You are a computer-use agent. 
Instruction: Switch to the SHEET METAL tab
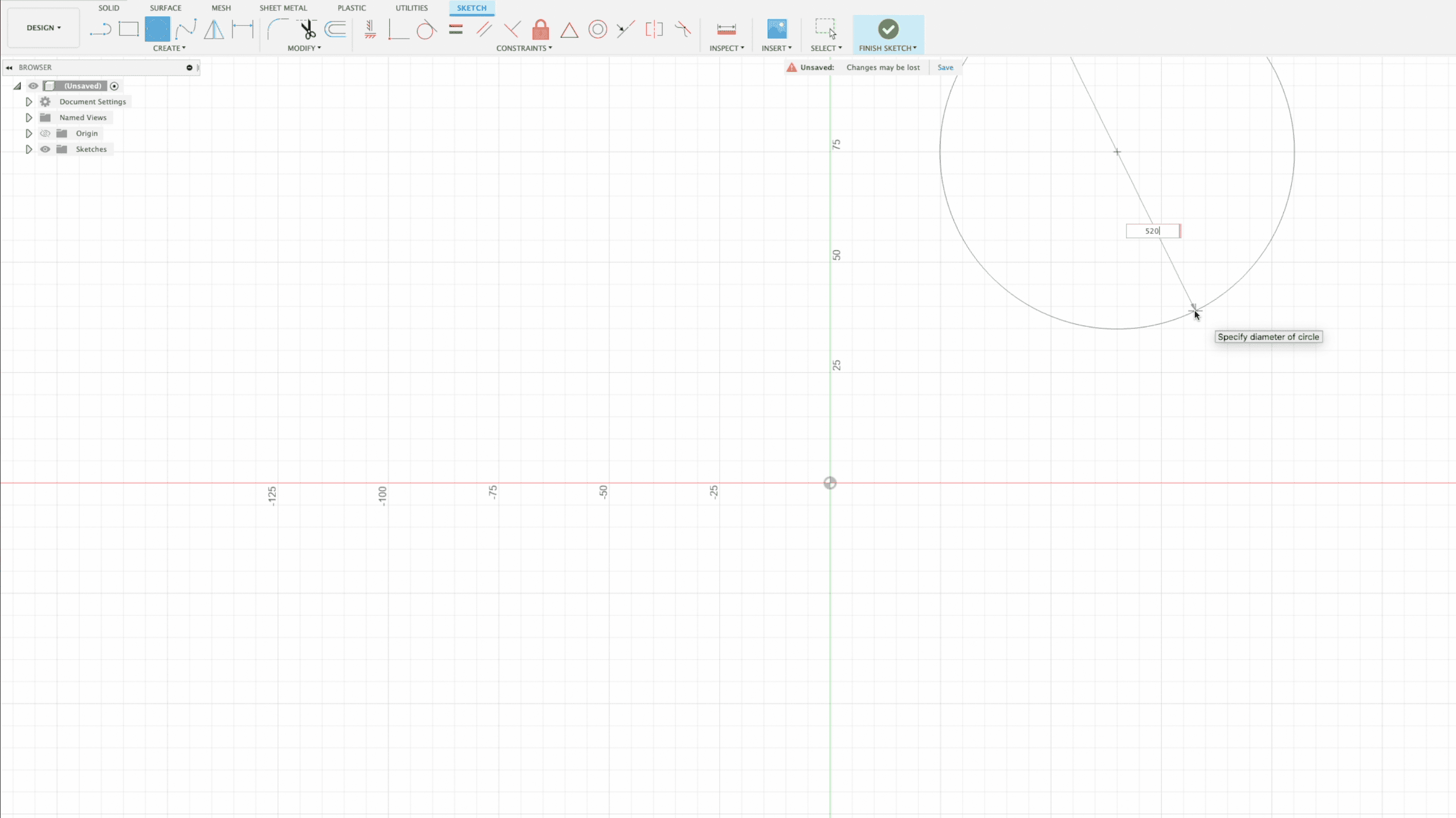pyautogui.click(x=283, y=8)
